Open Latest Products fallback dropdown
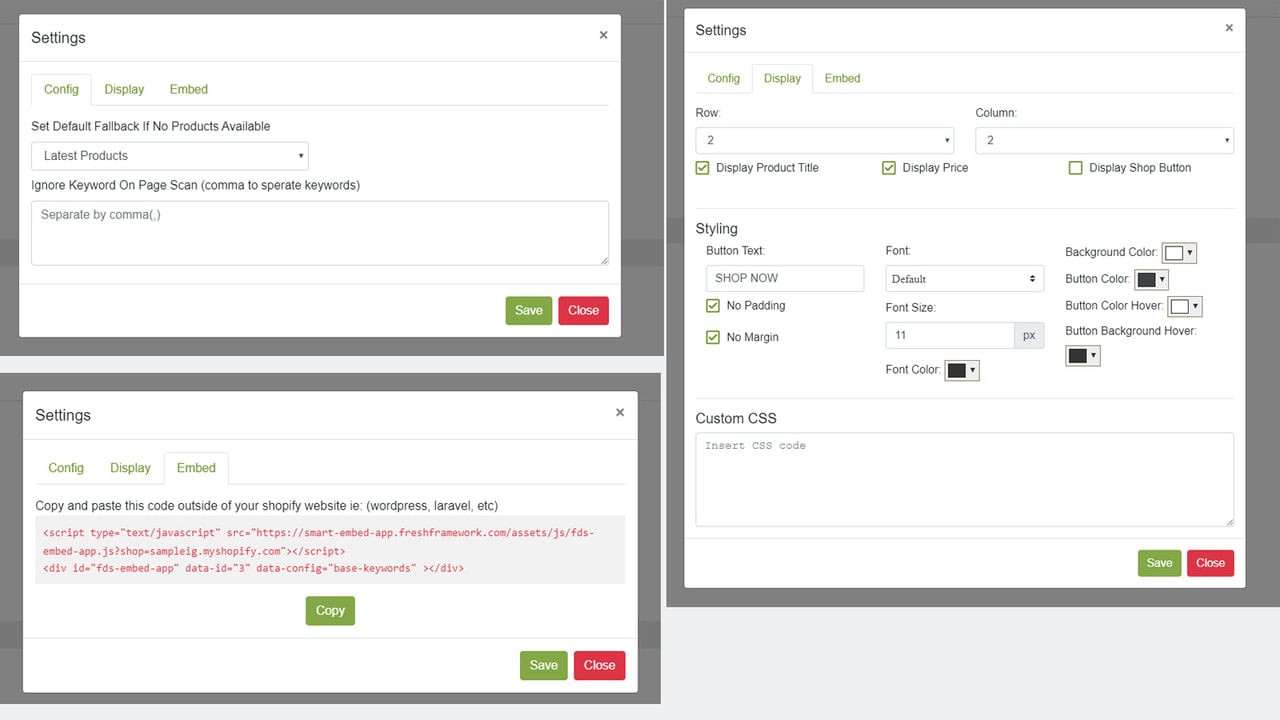This screenshot has width=1280, height=720. [170, 156]
